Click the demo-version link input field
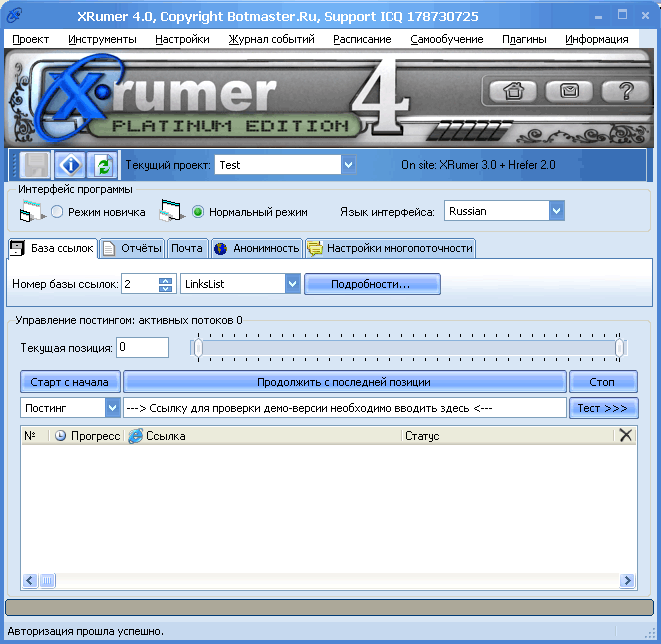 point(344,408)
